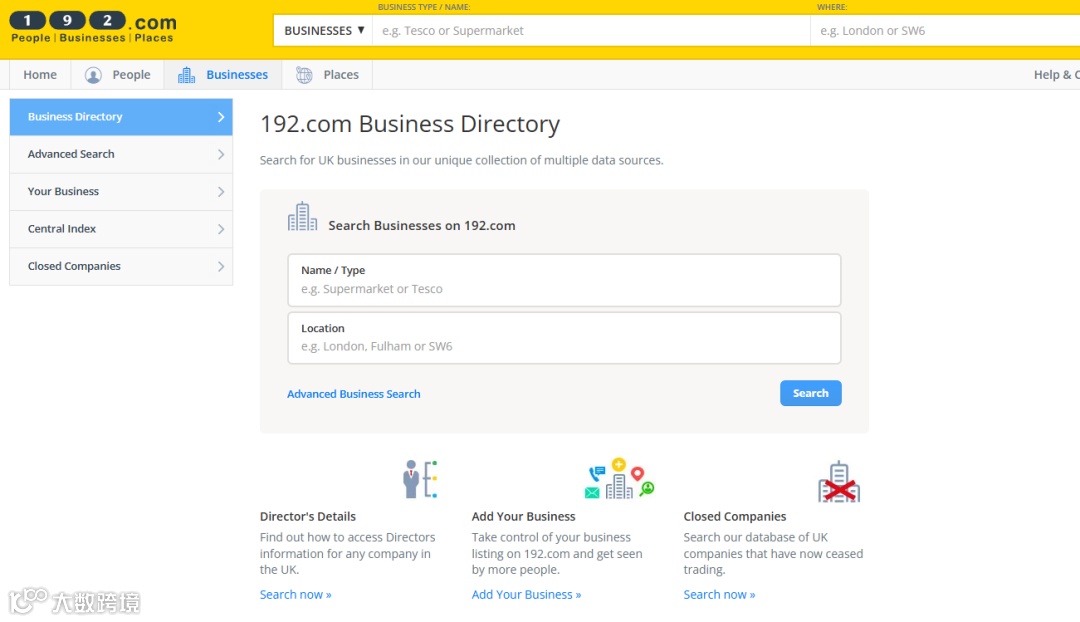Click the Businesses tab building icon
The image size is (1080, 622).
(x=186, y=75)
